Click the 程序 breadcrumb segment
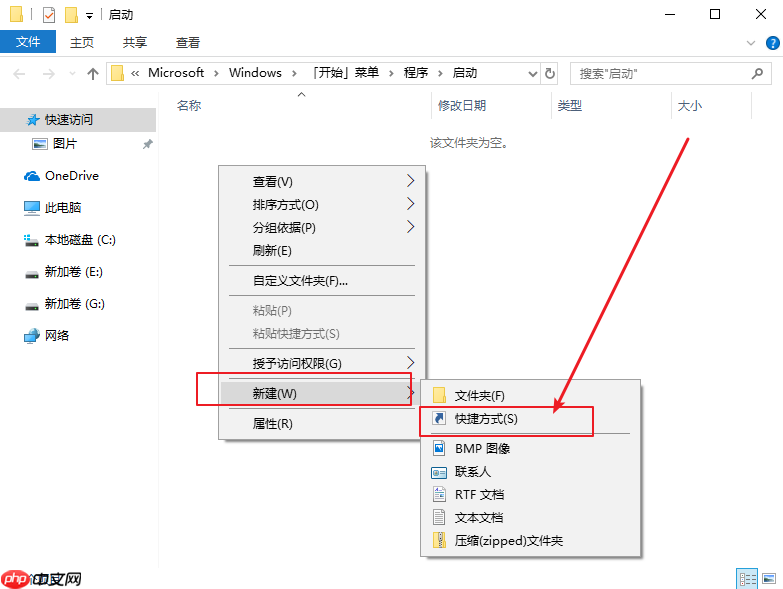This screenshot has width=783, height=589. coord(416,73)
